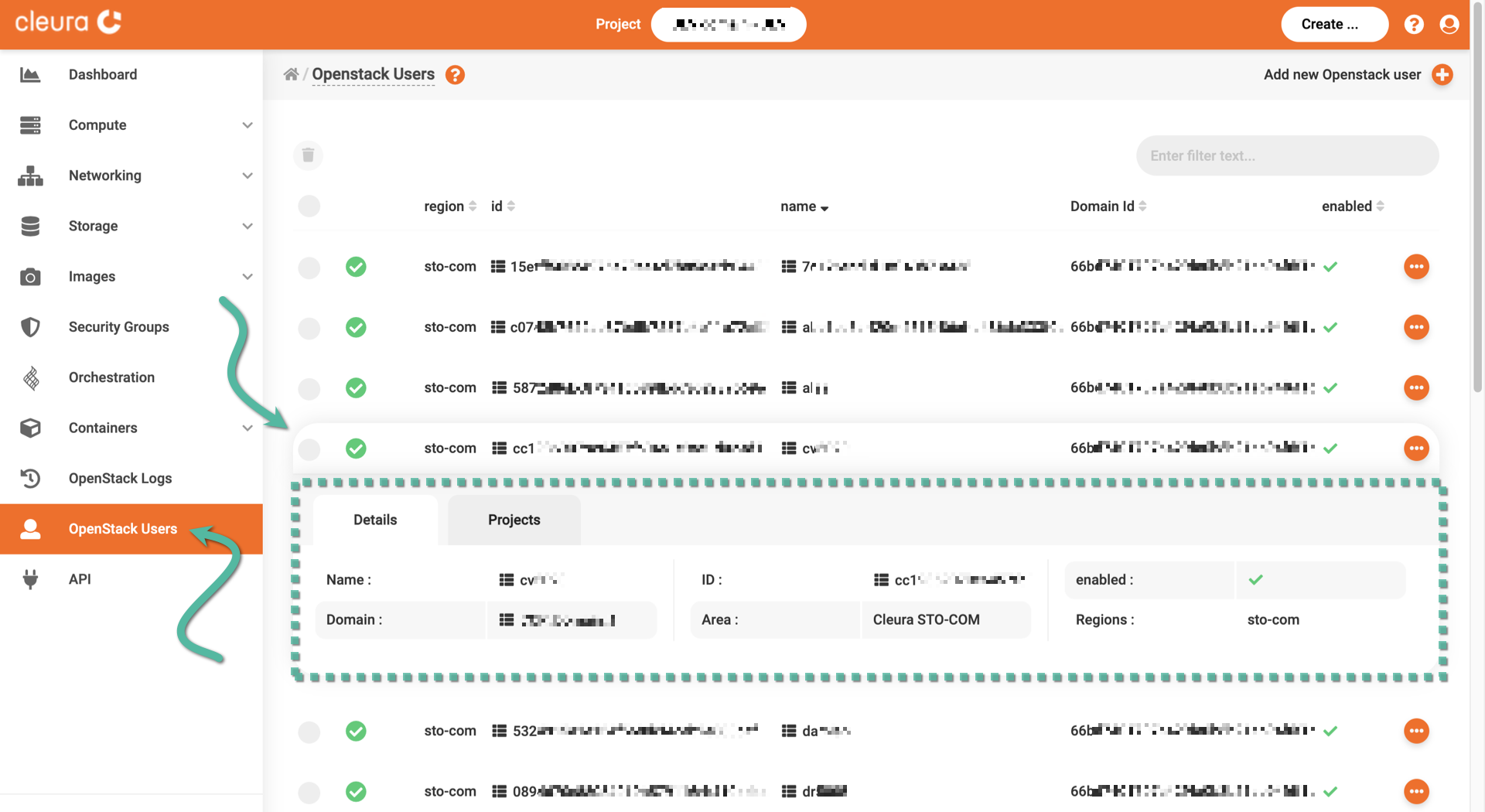Open actions menu for the 532 user row
The height and width of the screenshot is (812, 1485).
1416,731
